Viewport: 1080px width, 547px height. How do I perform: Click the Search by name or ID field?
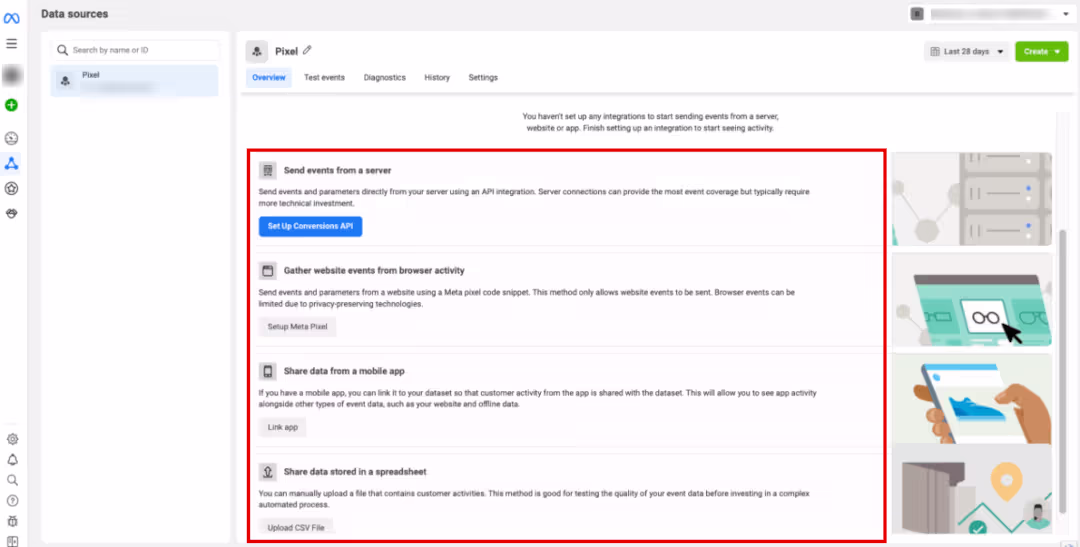[x=135, y=50]
